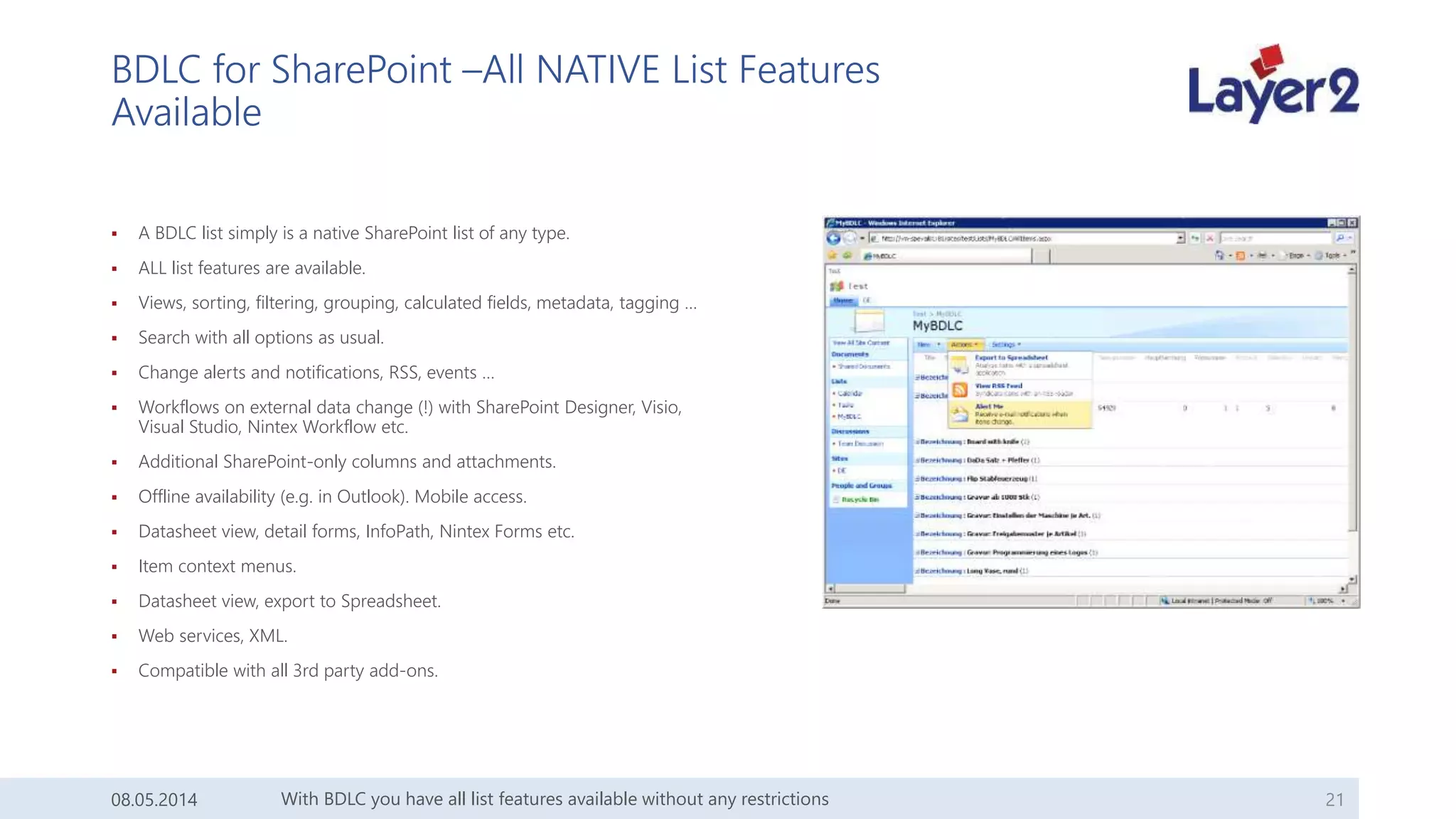Click People and Groups heading link
The height and width of the screenshot is (819, 1456).
(862, 486)
